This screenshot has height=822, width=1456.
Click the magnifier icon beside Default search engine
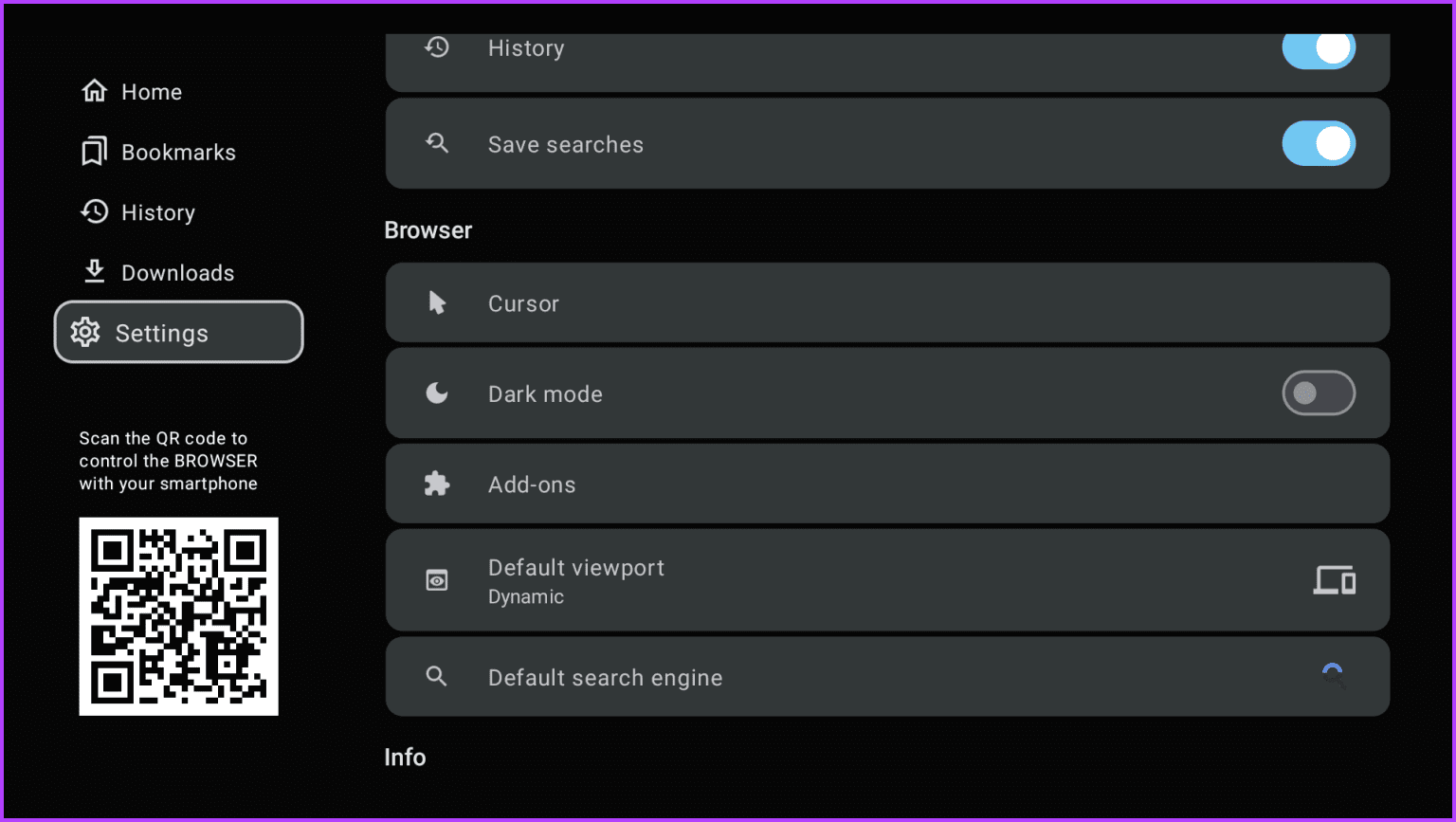[x=437, y=677]
